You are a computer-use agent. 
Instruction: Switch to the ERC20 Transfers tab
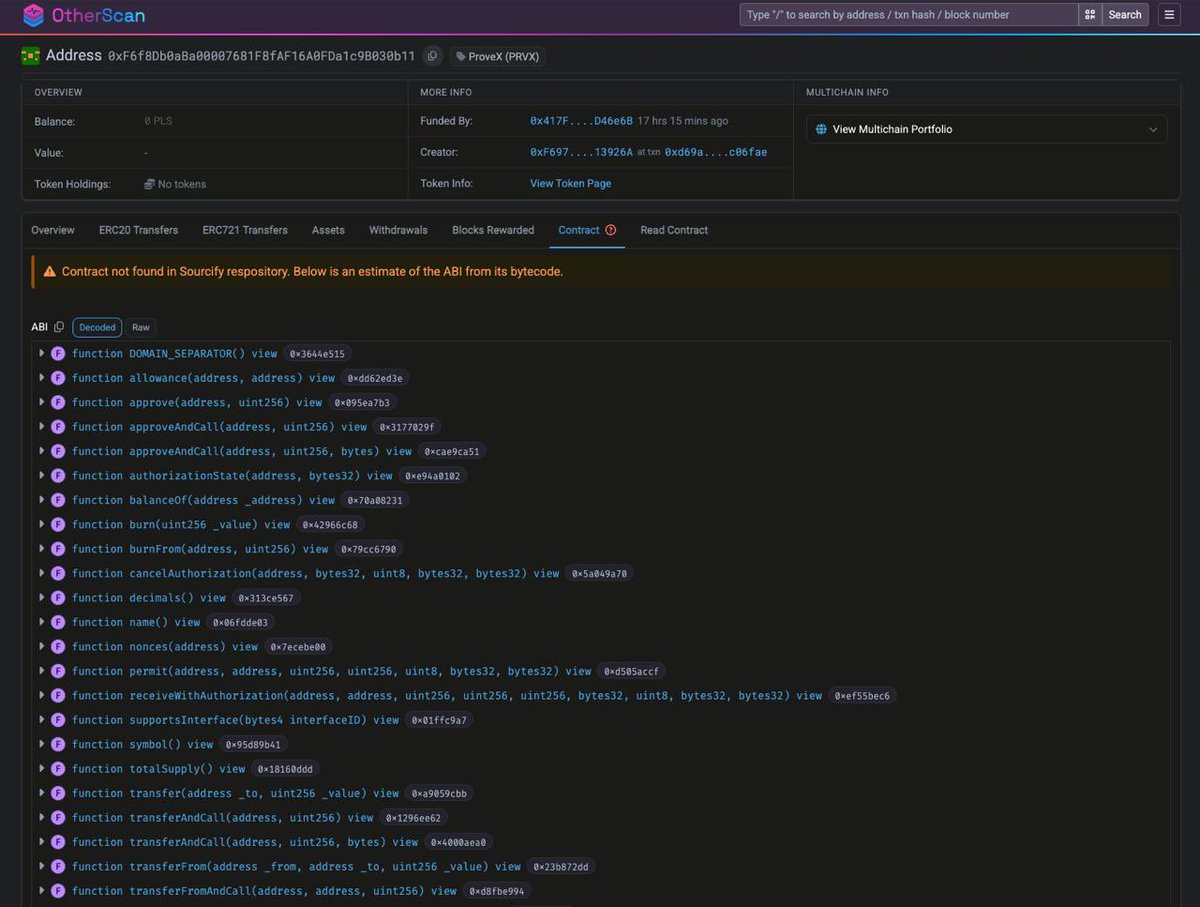tap(138, 230)
